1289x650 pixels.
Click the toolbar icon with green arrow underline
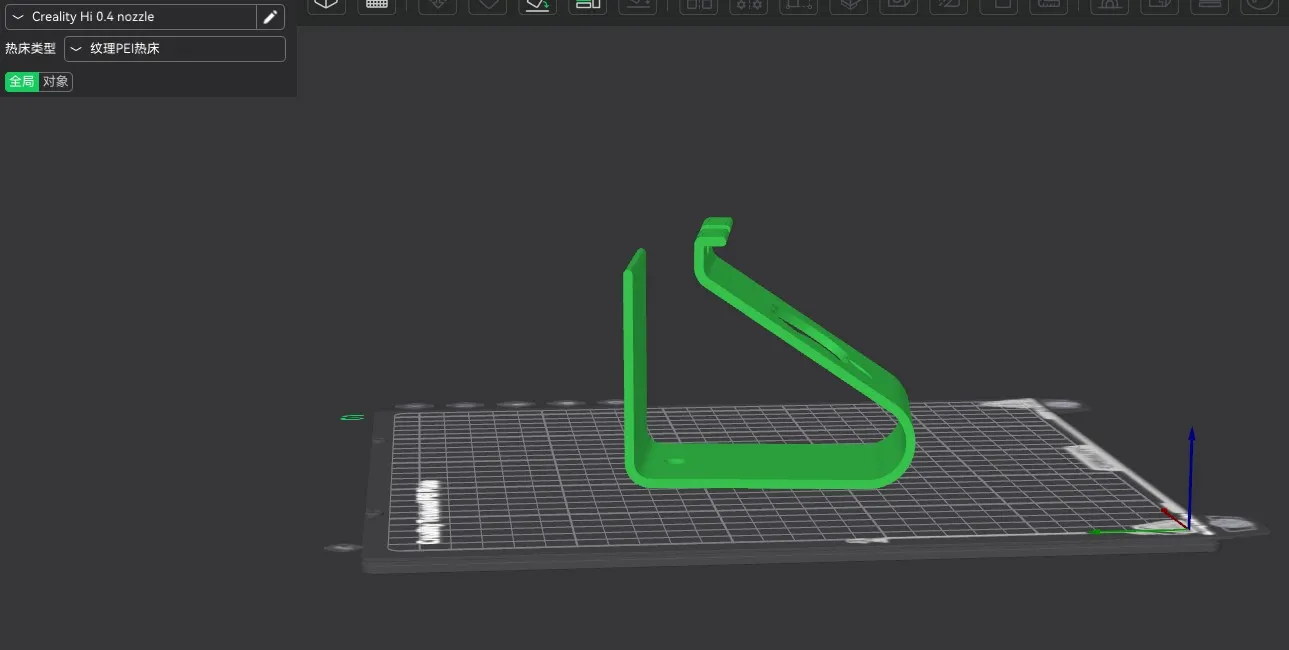click(x=538, y=5)
